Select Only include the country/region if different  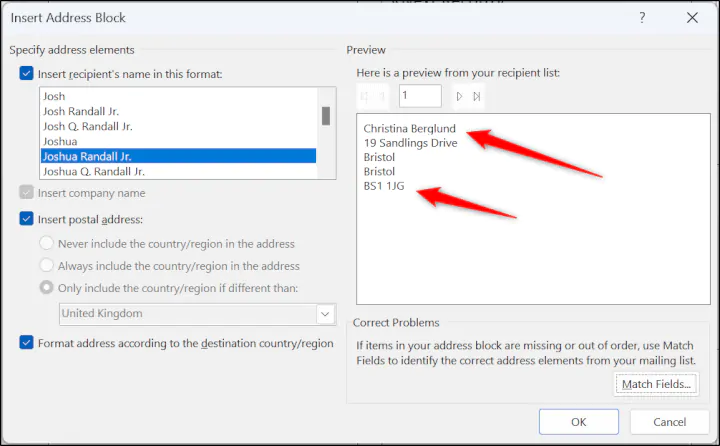pyautogui.click(x=48, y=289)
